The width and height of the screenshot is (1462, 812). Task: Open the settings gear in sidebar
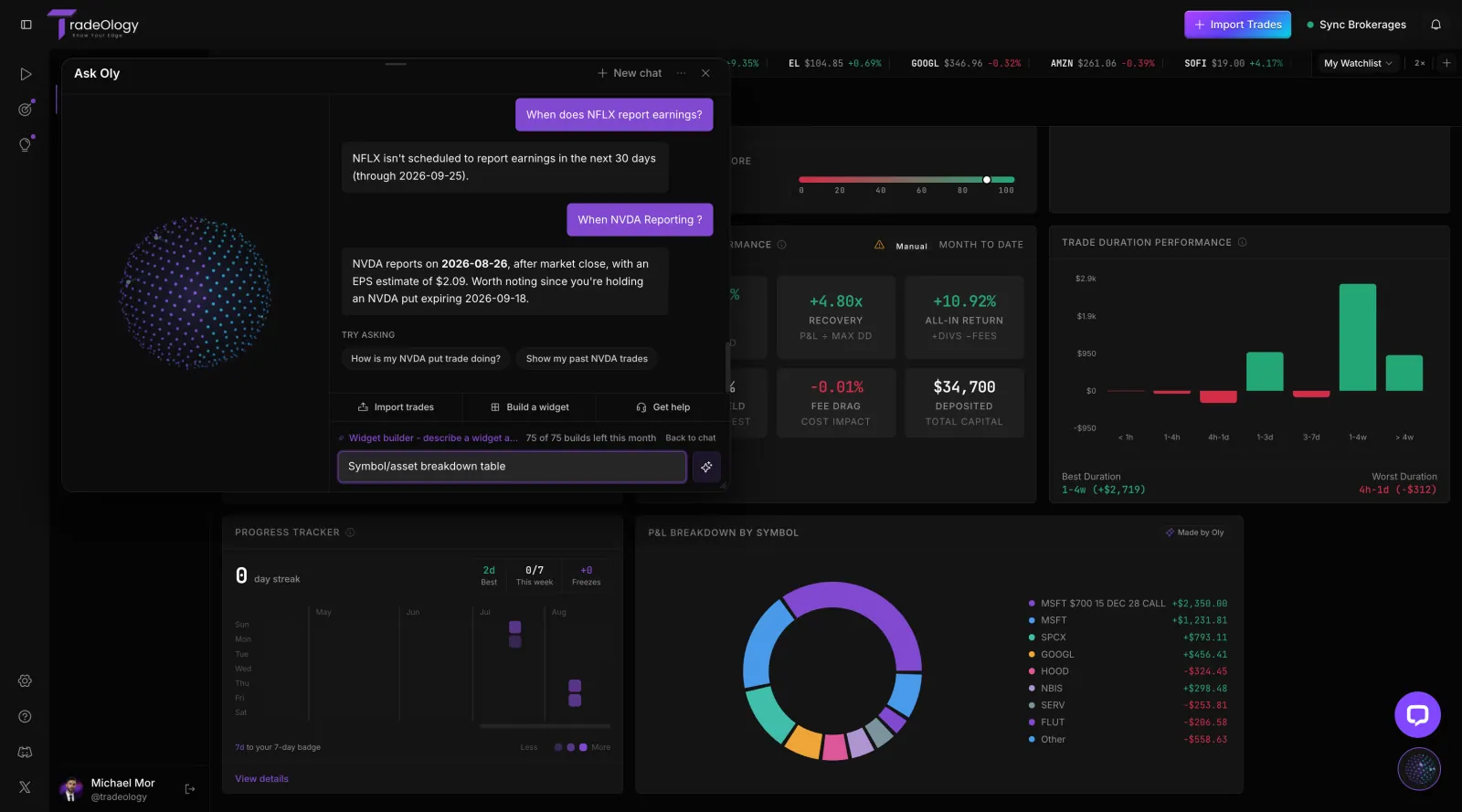[x=26, y=680]
